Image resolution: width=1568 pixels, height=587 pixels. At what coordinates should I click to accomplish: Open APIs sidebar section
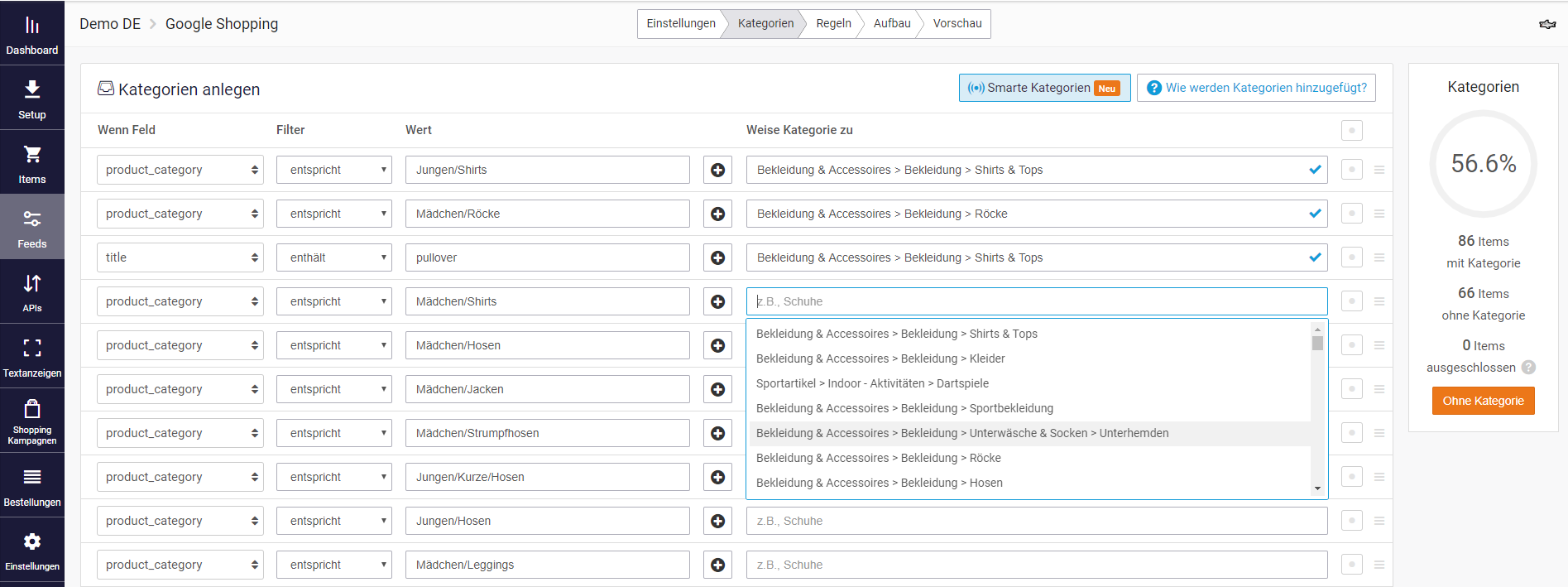pyautogui.click(x=32, y=291)
